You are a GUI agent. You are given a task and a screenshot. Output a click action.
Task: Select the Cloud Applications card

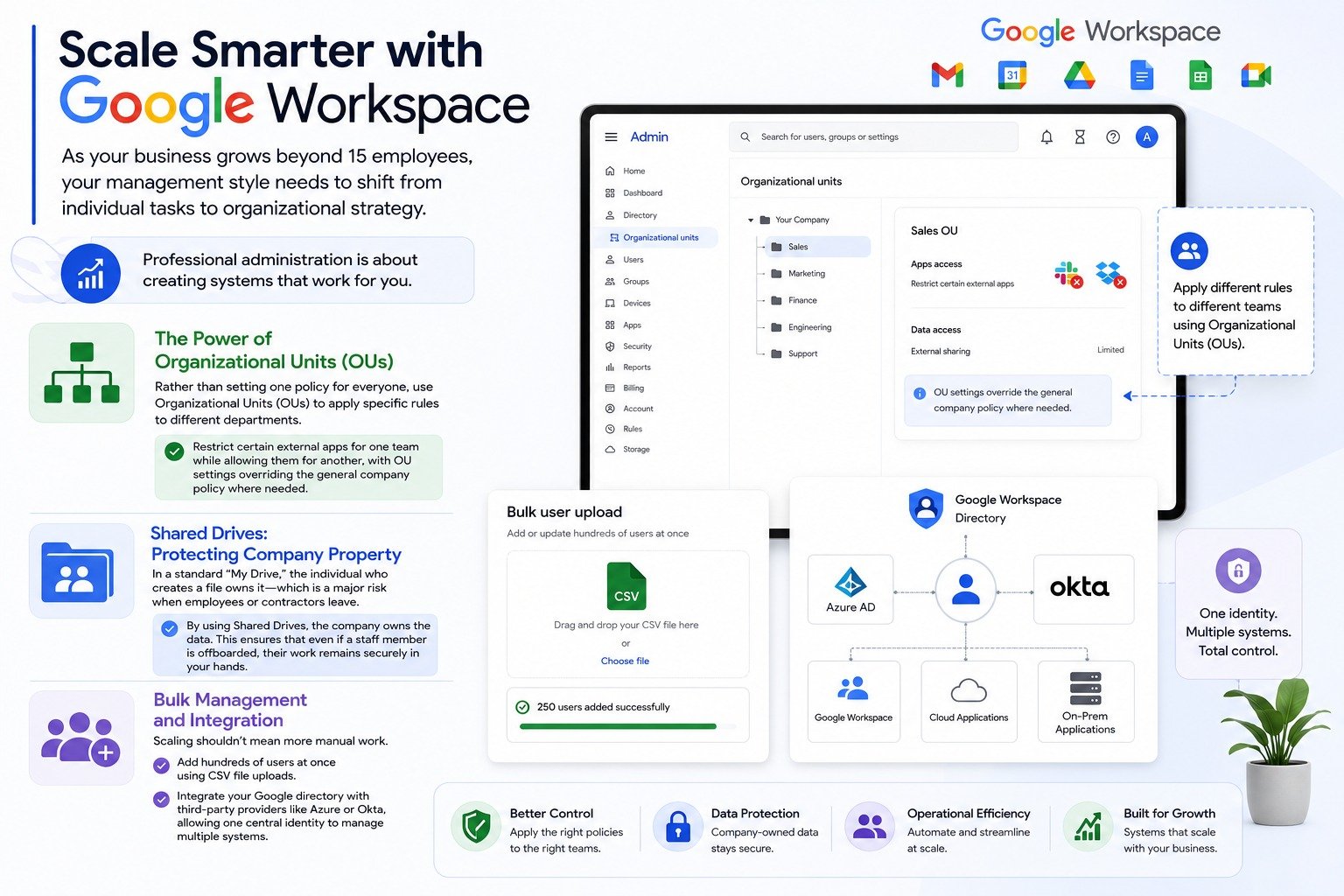(969, 702)
